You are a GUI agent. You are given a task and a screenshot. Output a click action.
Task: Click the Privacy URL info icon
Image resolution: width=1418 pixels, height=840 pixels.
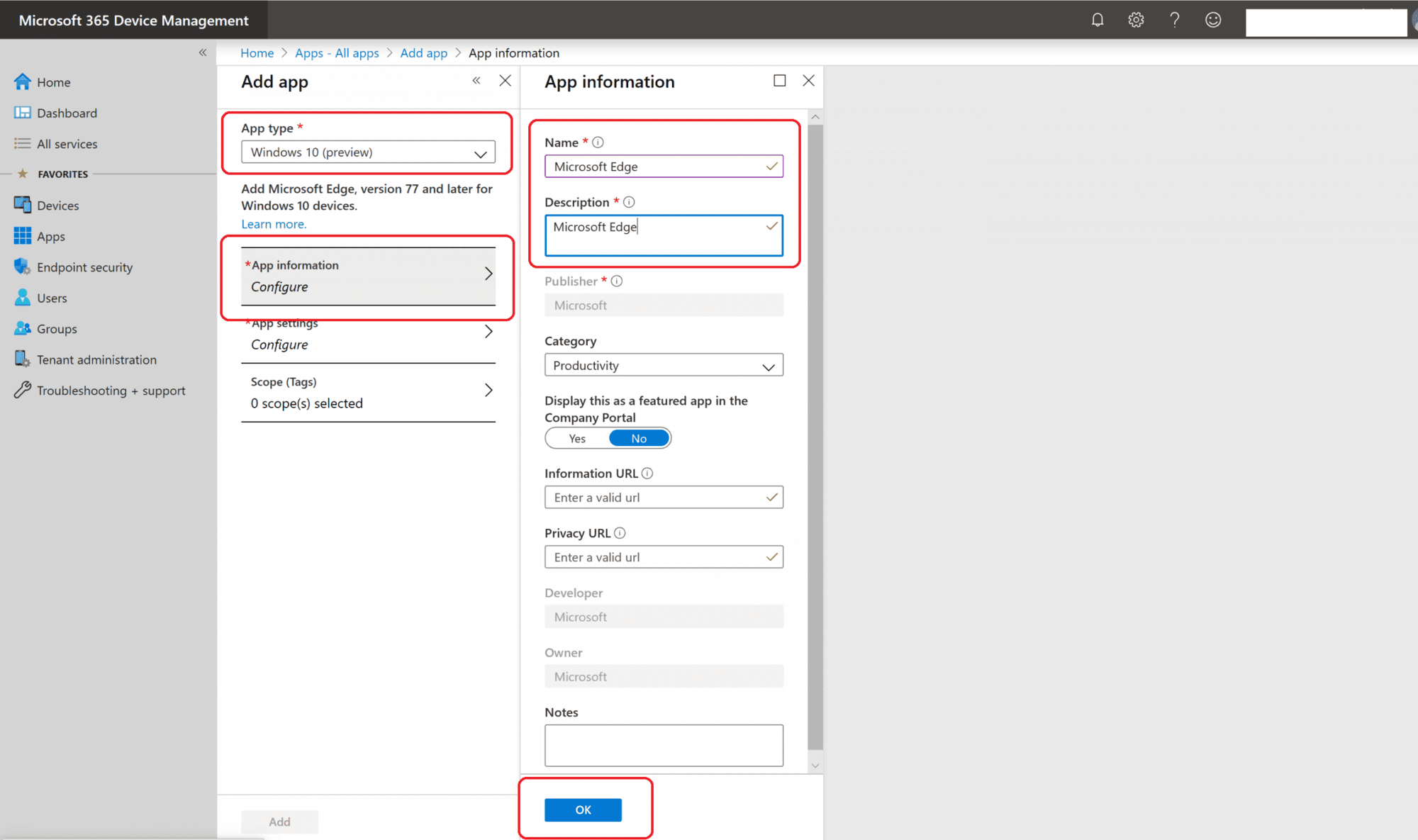(620, 533)
